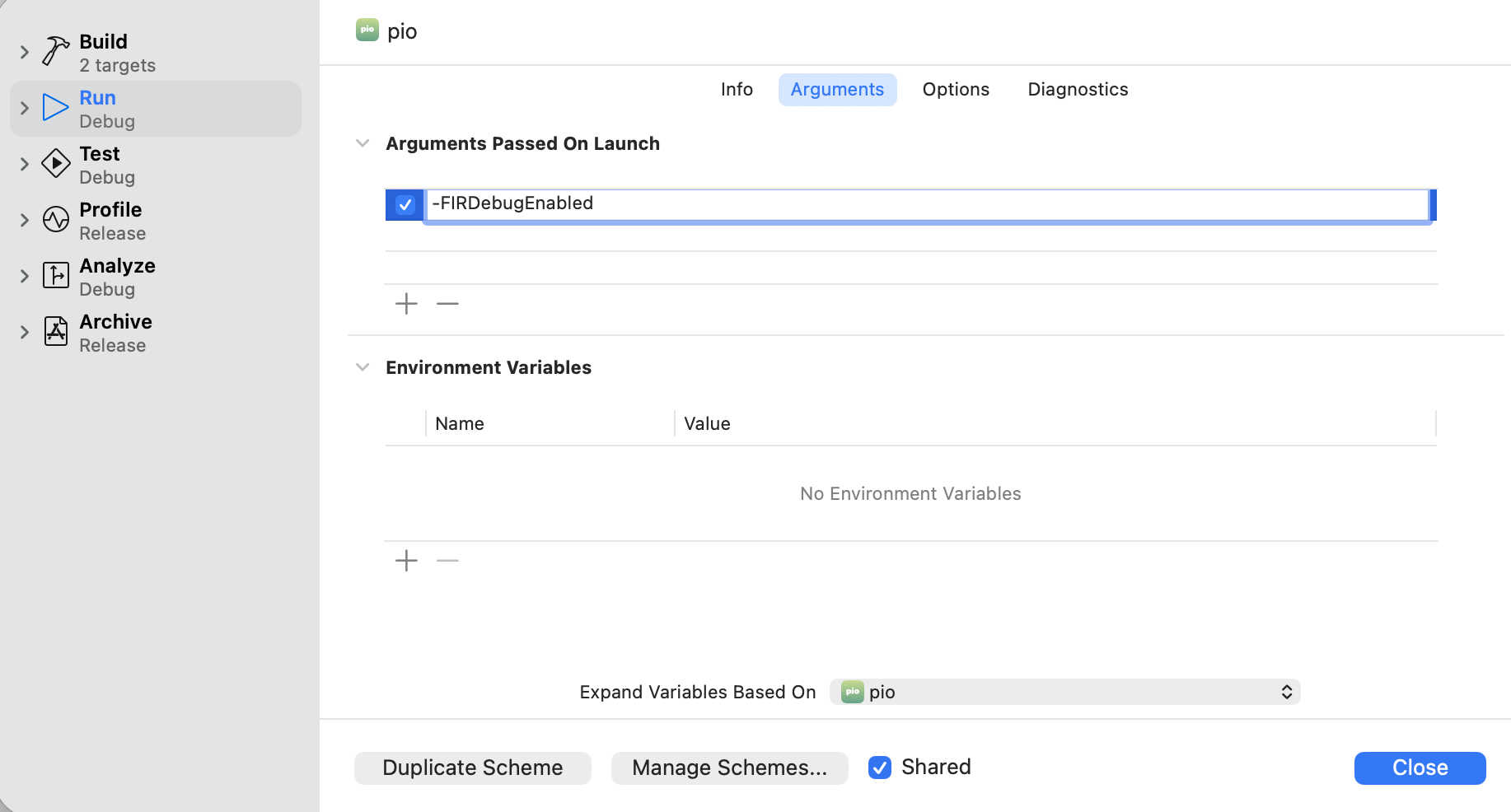The height and width of the screenshot is (812, 1511).
Task: Select the Profile waveform icon
Action: 55,219
